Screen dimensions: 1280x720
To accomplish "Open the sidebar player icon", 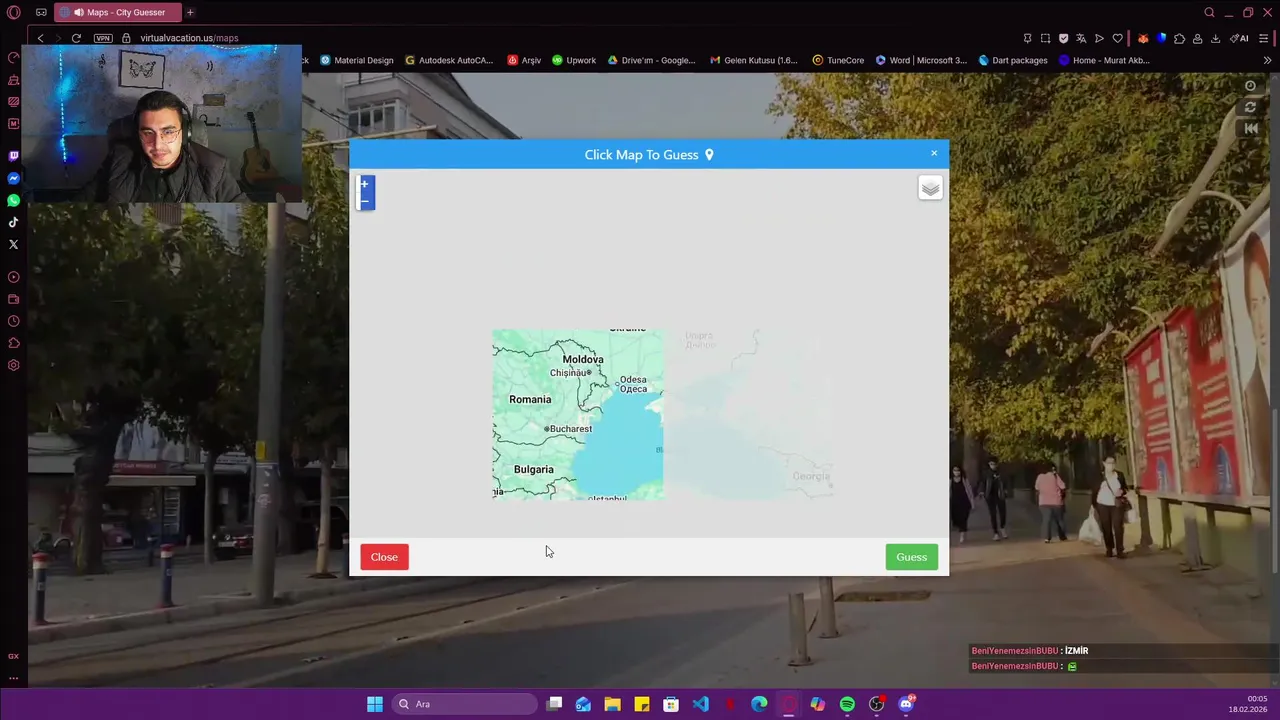I will click(x=13, y=277).
